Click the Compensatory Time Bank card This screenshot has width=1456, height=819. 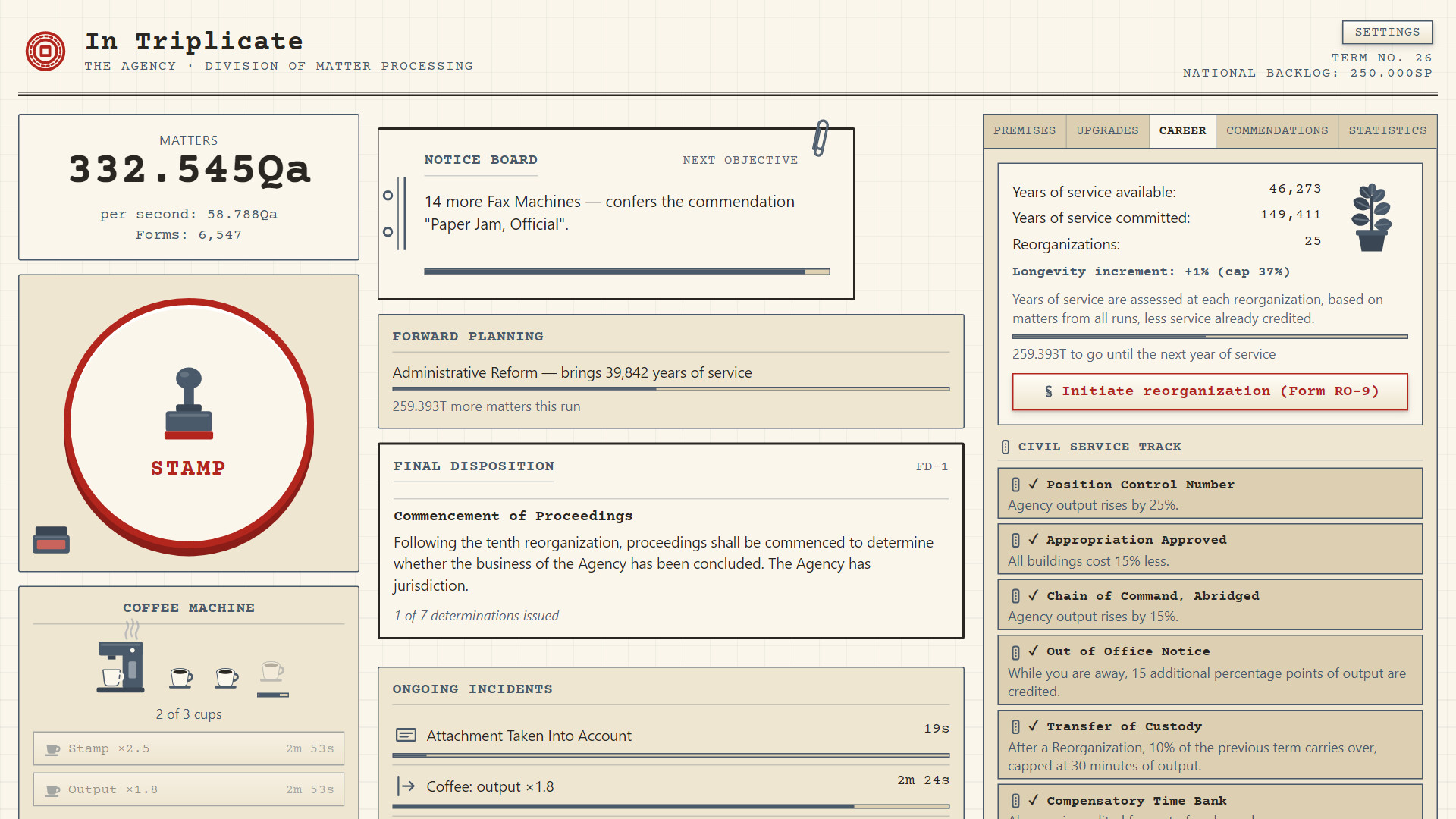pyautogui.click(x=1210, y=802)
